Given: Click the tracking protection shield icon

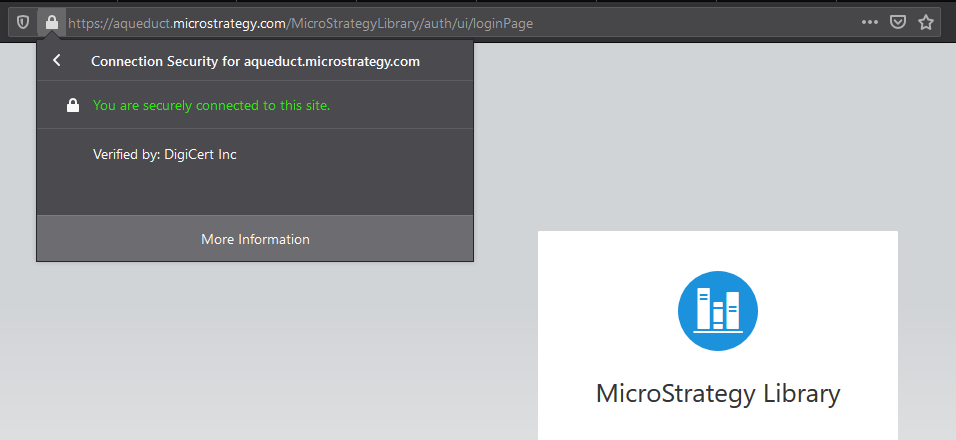Looking at the screenshot, I should (x=22, y=22).
